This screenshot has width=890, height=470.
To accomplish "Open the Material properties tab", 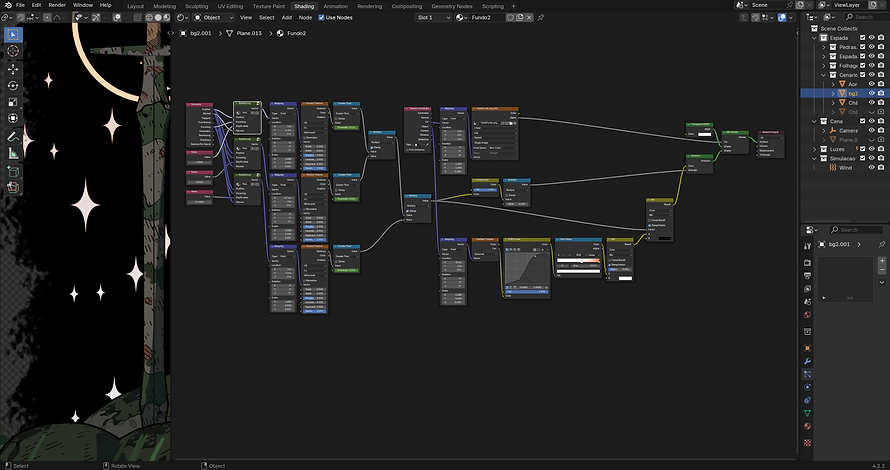I will click(x=807, y=426).
